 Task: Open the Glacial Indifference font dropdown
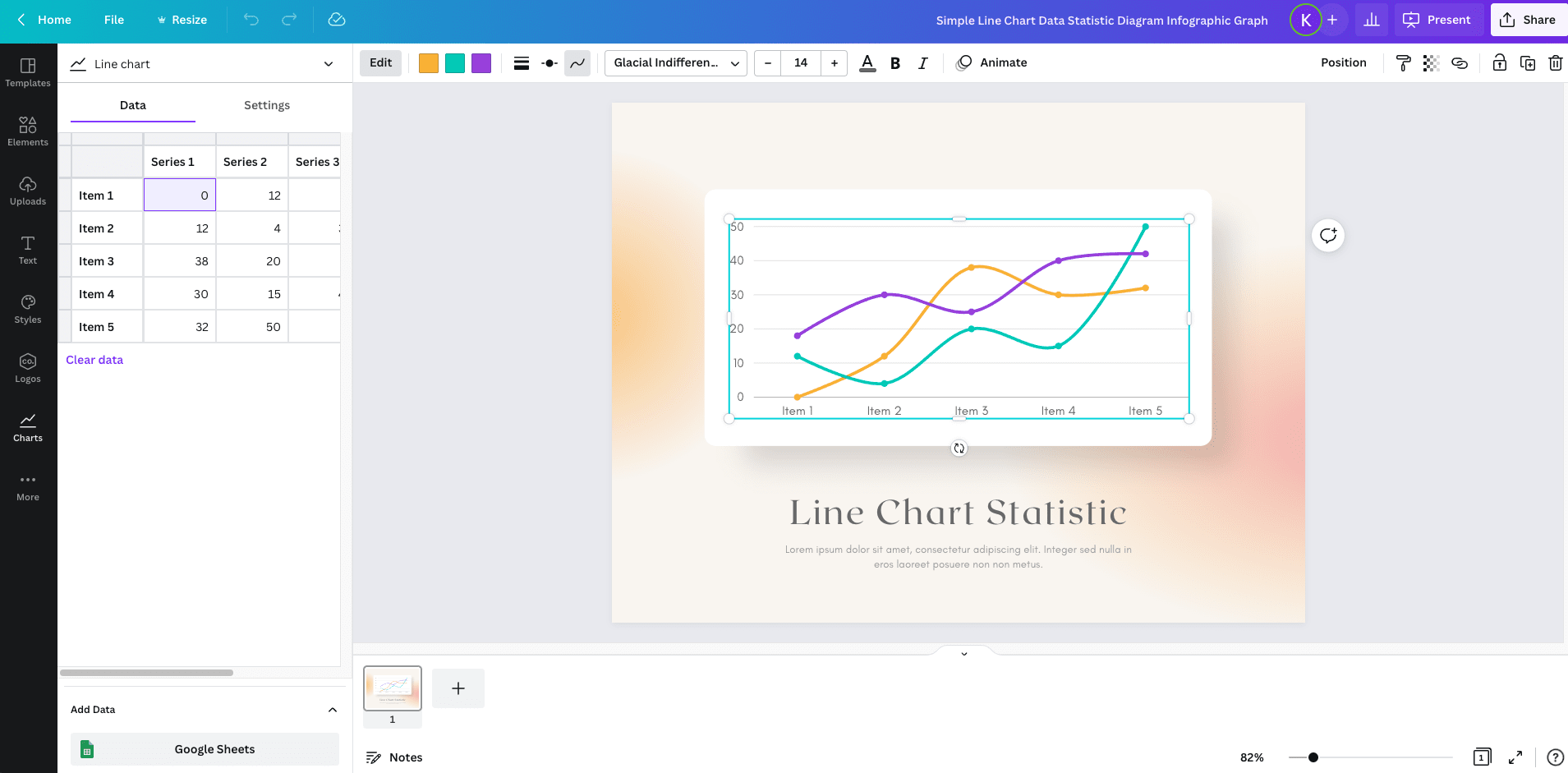coord(675,63)
